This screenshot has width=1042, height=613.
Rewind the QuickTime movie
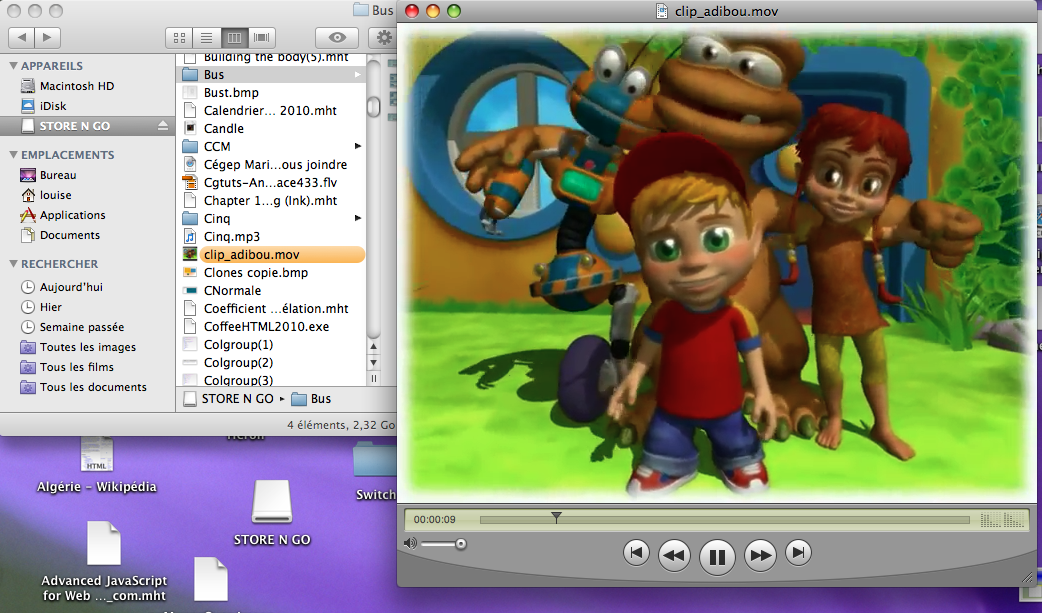pos(674,554)
